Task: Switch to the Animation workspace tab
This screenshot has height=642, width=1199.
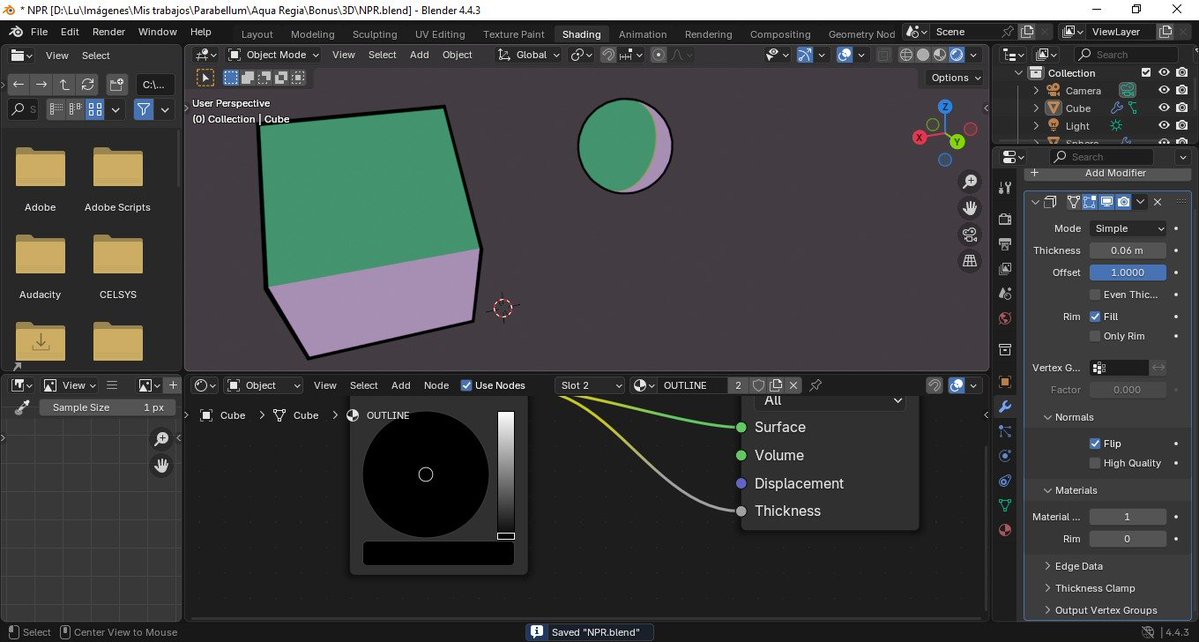Action: click(642, 34)
